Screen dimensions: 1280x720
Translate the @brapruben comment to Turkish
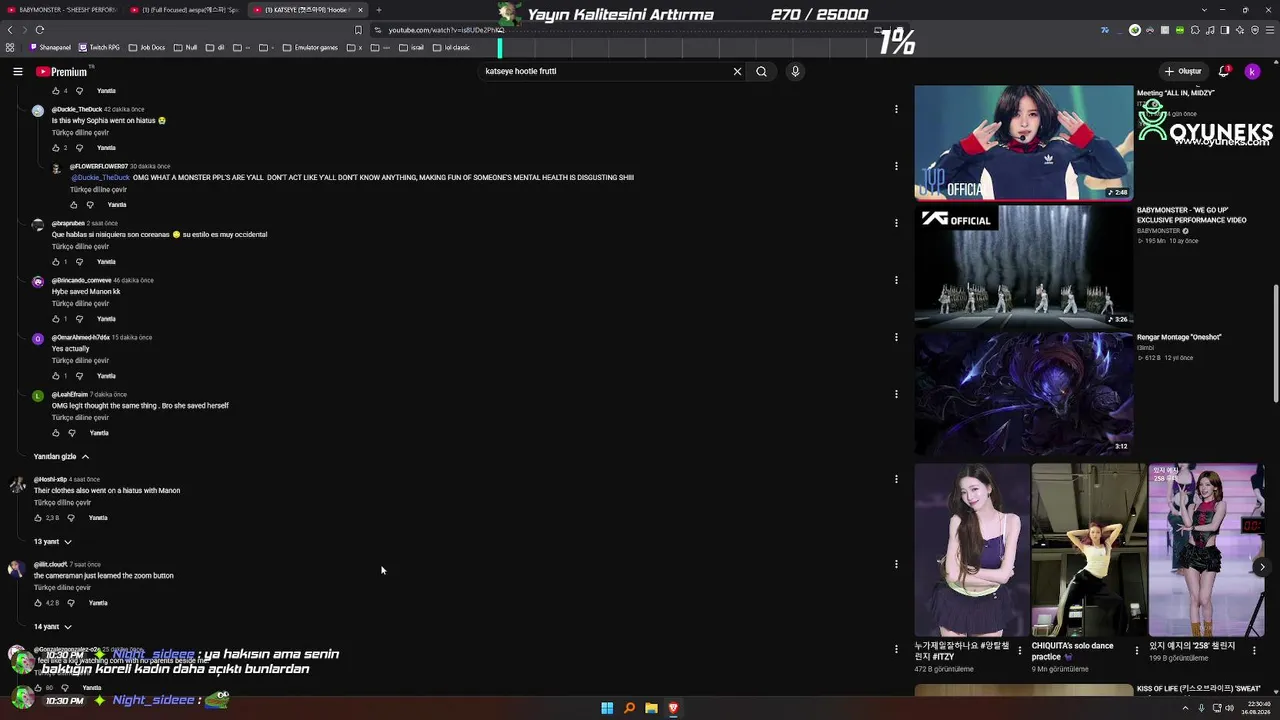click(80, 247)
